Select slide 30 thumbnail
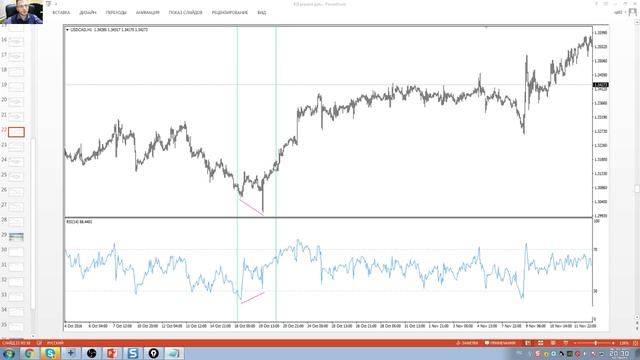 tap(16, 251)
